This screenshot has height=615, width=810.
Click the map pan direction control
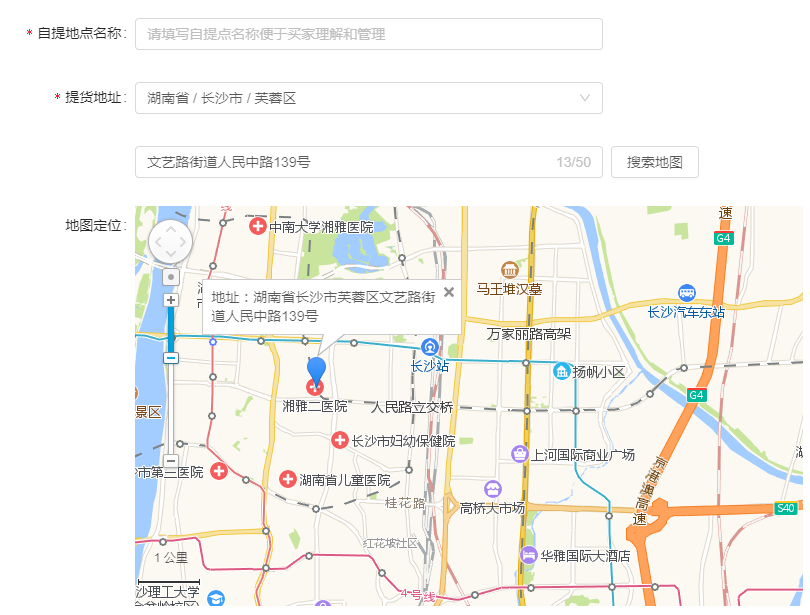coord(171,242)
